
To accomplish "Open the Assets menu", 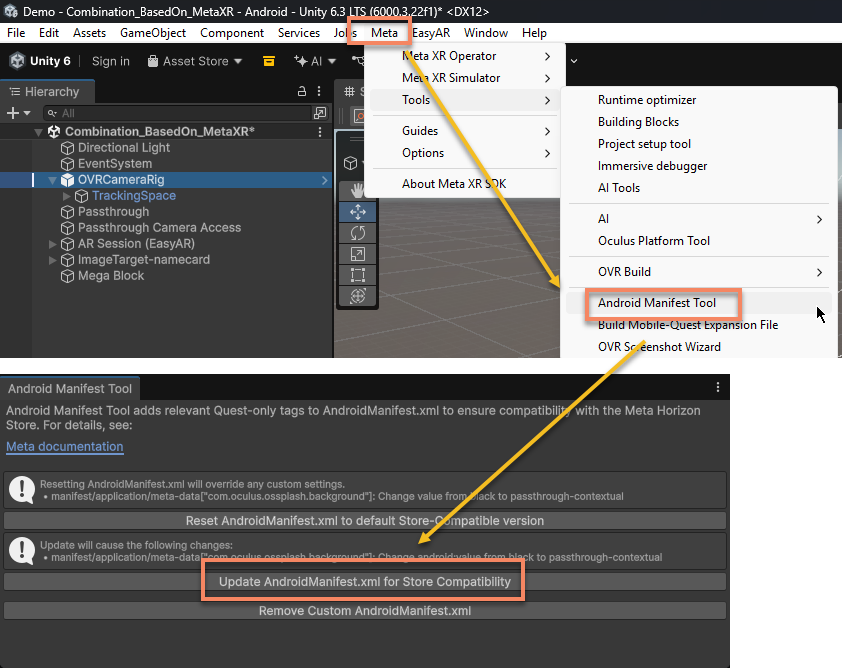I will (89, 33).
